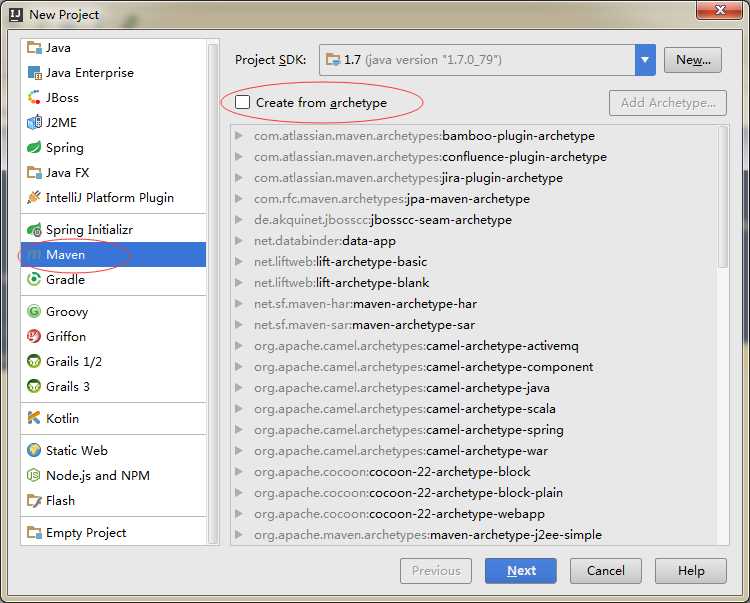
Task: Select maven-archetype-j2ee-simple row
Action: (474, 535)
